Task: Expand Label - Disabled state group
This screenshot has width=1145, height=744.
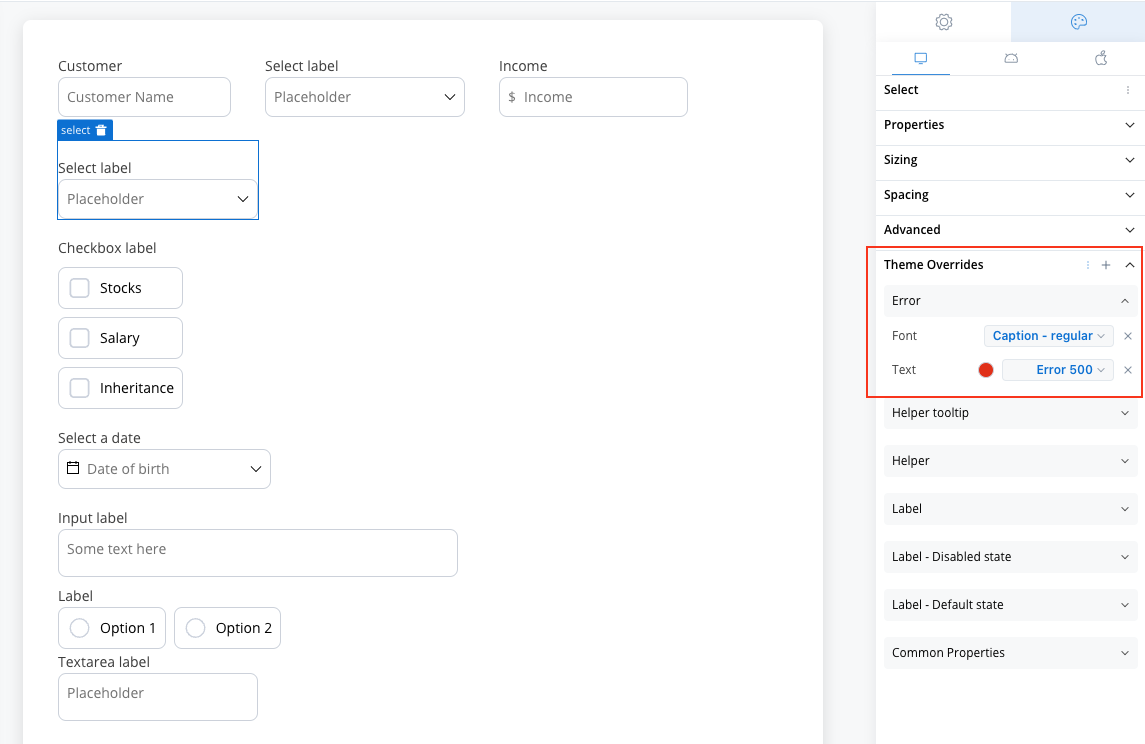Action: click(x=1011, y=557)
